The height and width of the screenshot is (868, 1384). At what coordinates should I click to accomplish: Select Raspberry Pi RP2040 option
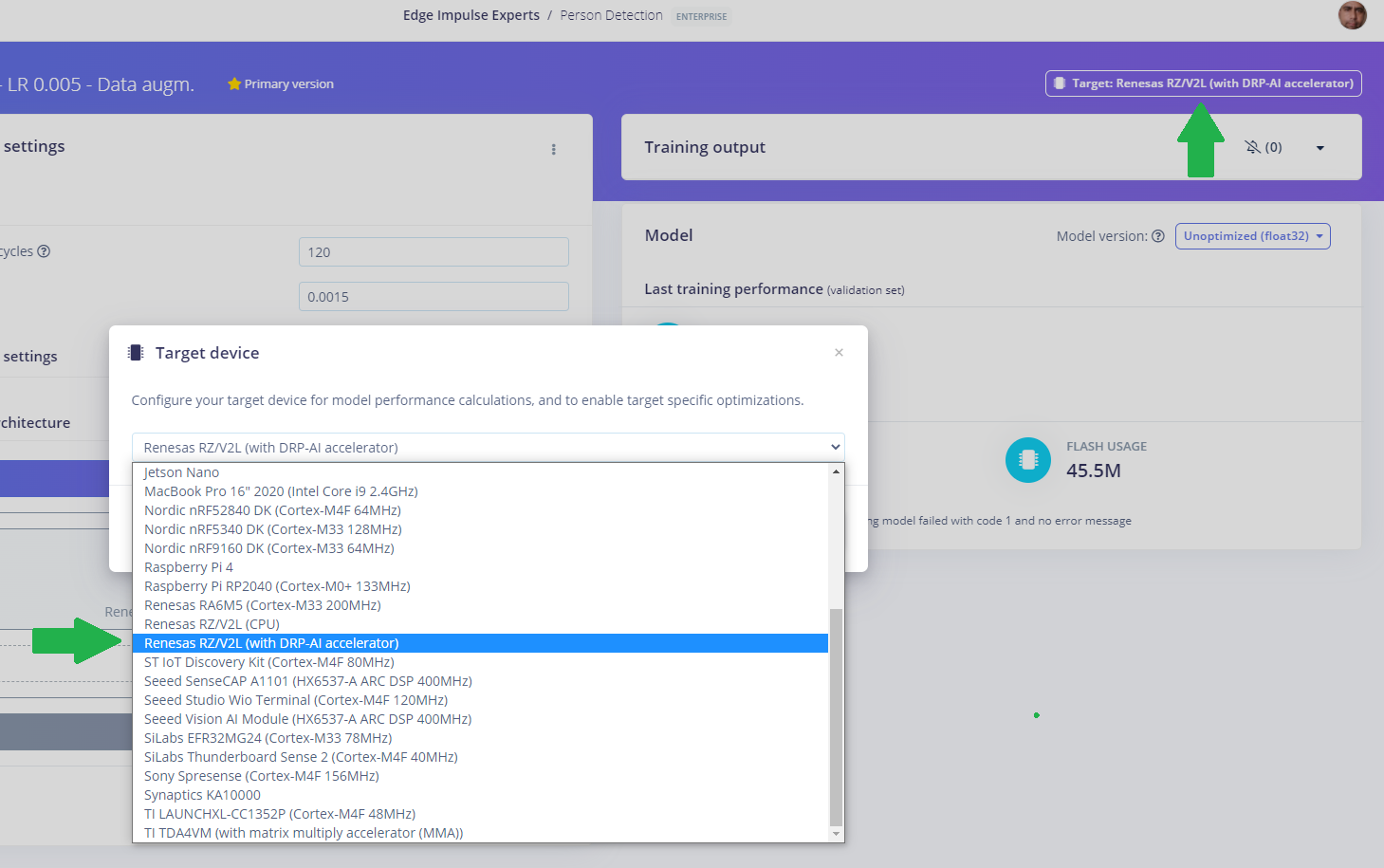point(480,586)
